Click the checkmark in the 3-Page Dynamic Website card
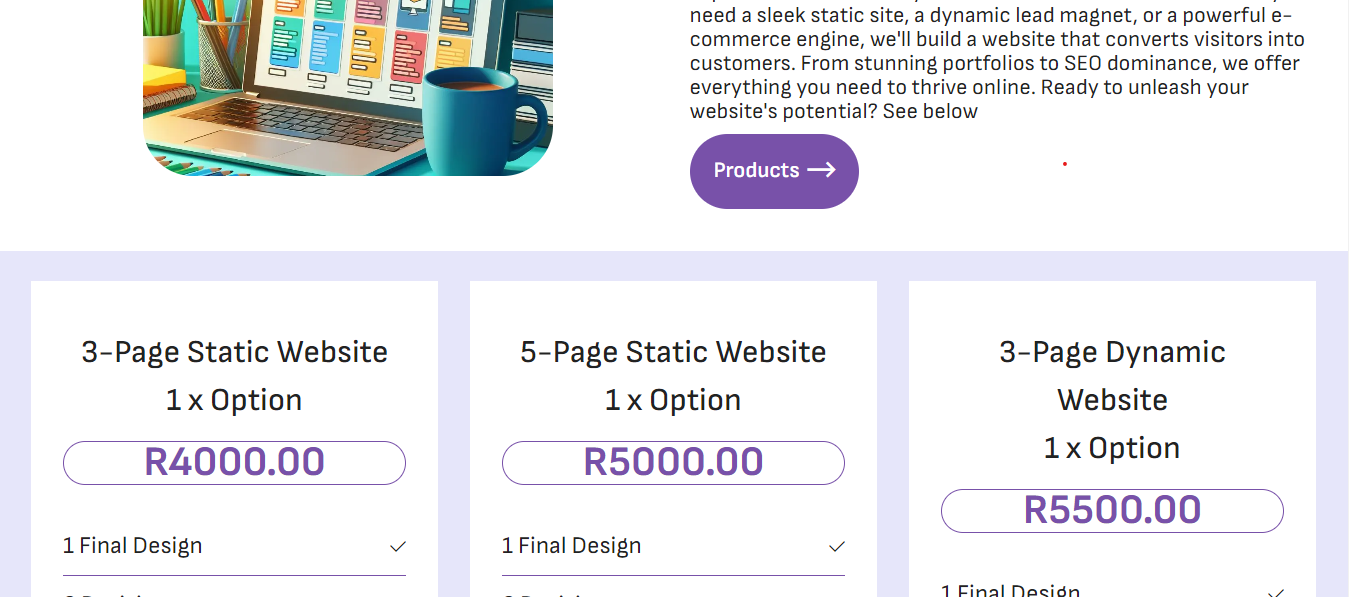The height and width of the screenshot is (597, 1349). pos(1276,590)
